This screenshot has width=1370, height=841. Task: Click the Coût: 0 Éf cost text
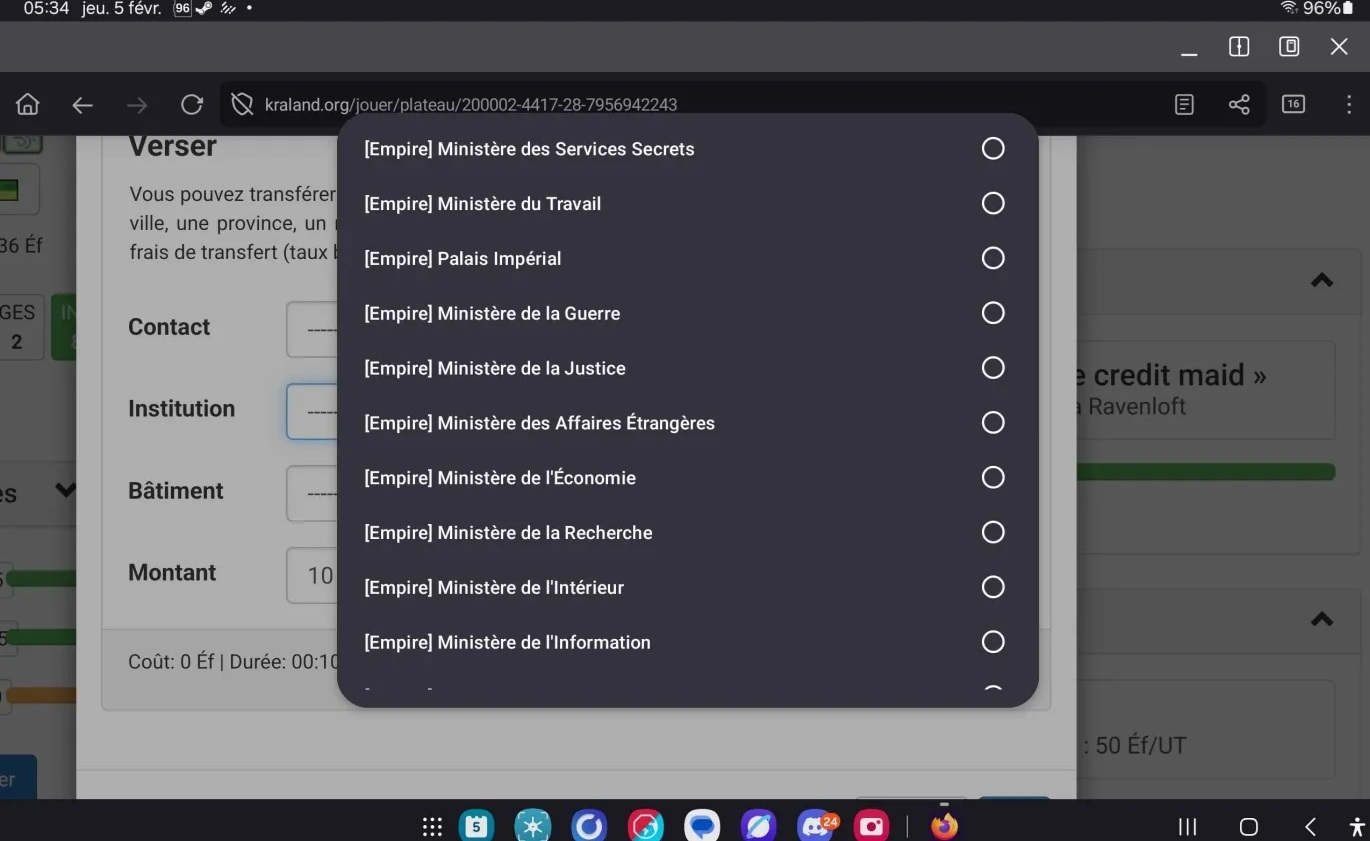171,662
